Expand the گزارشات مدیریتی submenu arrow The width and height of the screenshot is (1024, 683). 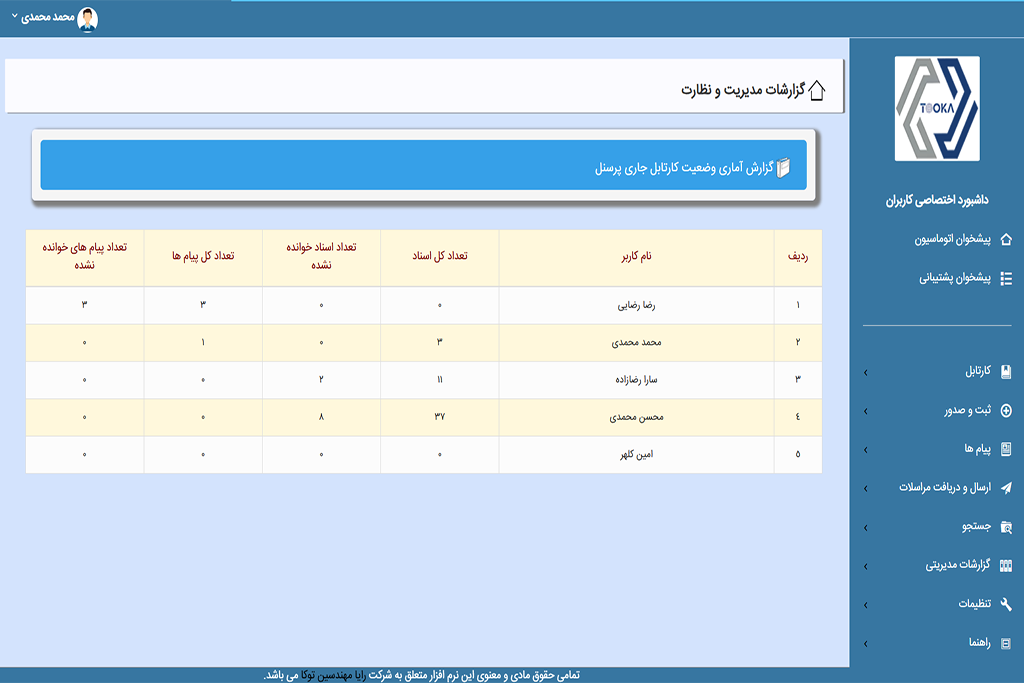[x=865, y=565]
